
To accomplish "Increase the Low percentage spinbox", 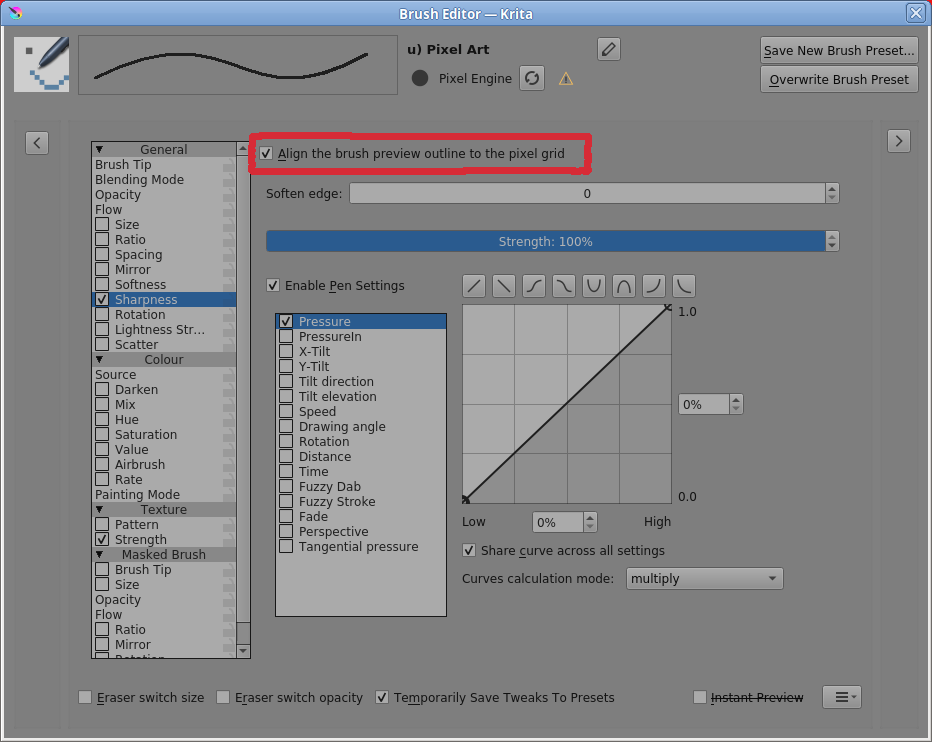I will point(590,517).
